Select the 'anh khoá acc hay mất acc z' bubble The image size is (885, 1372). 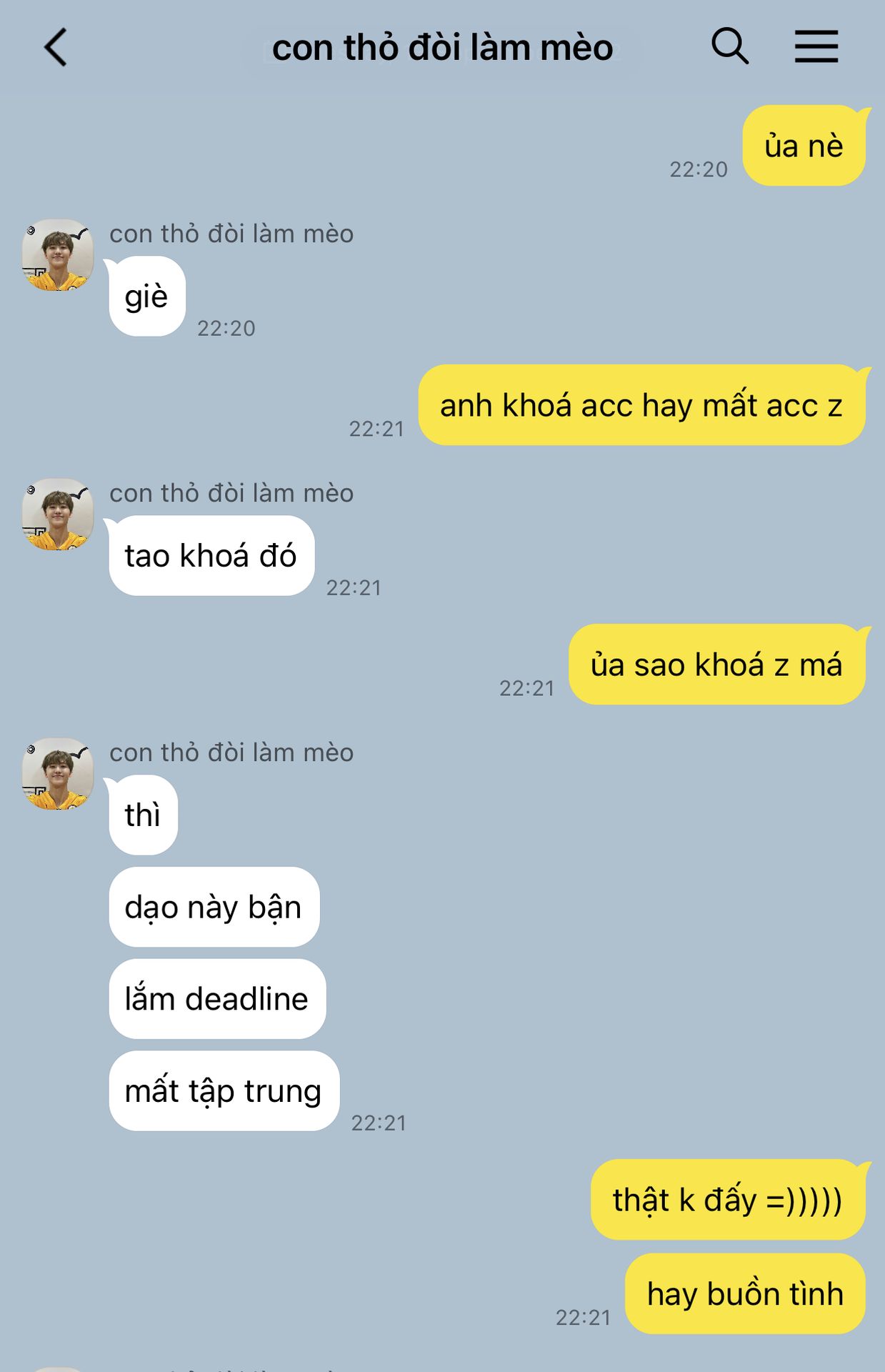pyautogui.click(x=641, y=405)
